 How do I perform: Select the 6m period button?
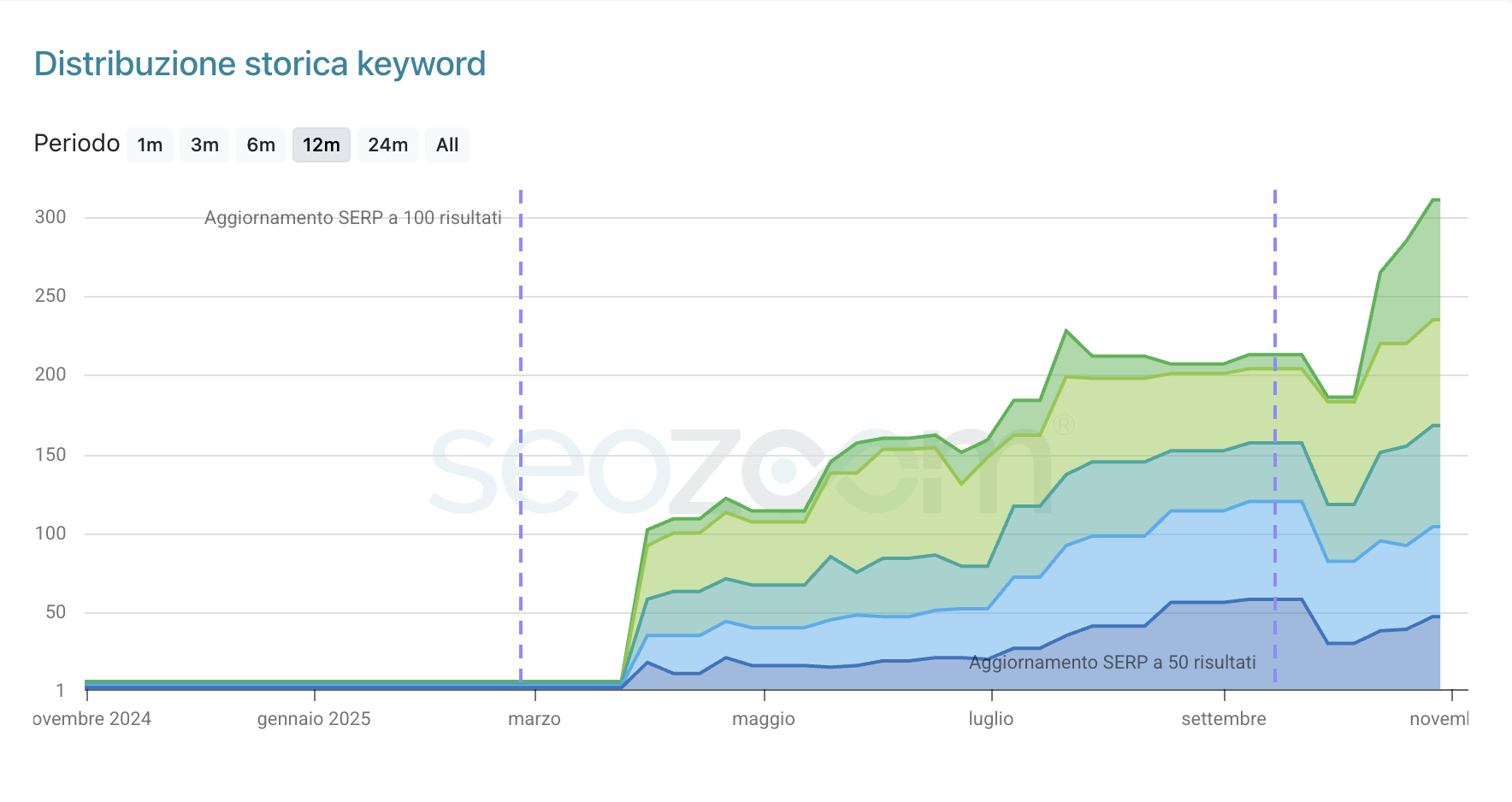(x=260, y=144)
